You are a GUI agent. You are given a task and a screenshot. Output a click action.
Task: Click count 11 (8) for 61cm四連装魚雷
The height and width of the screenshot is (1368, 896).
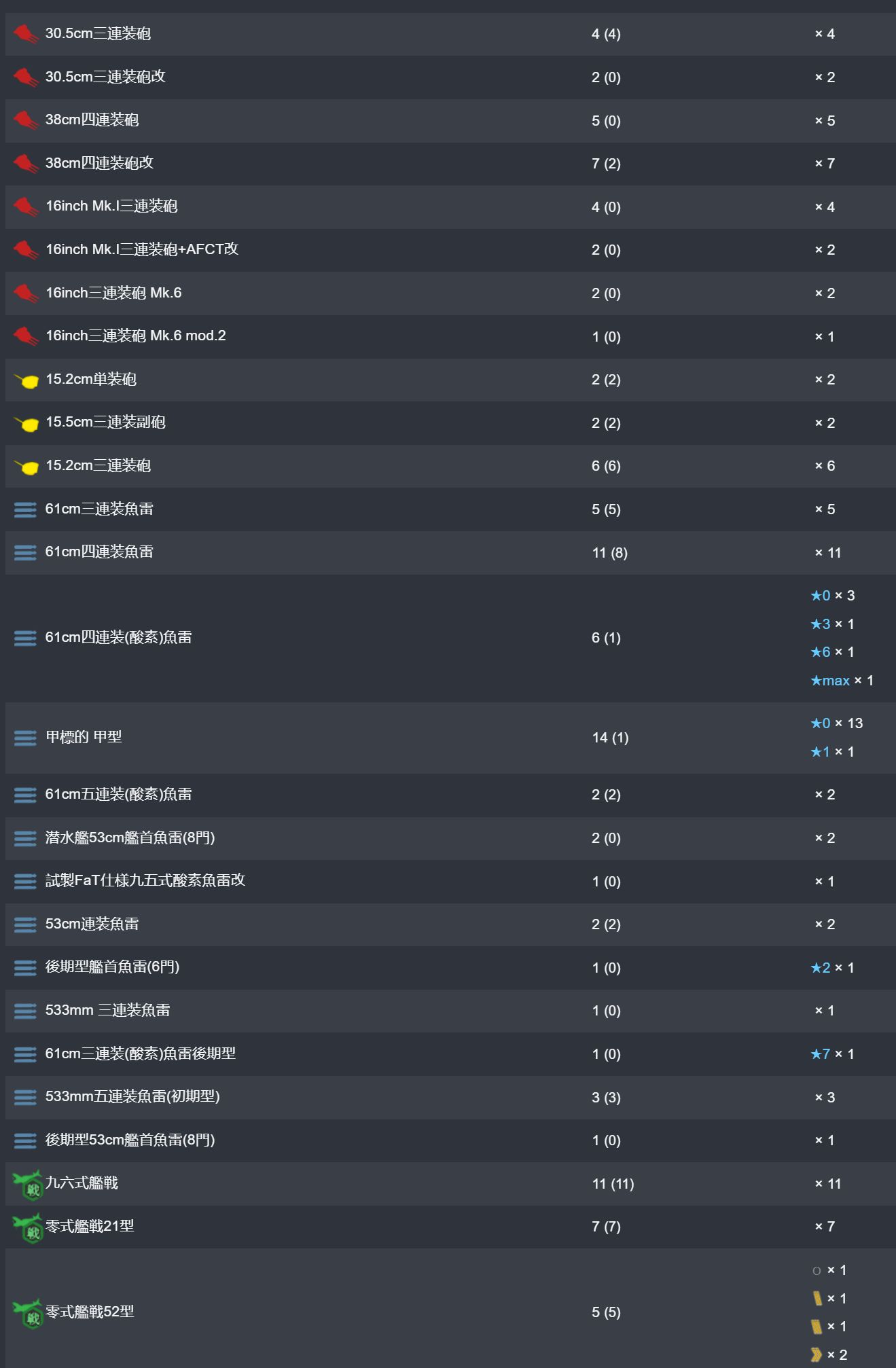(609, 553)
